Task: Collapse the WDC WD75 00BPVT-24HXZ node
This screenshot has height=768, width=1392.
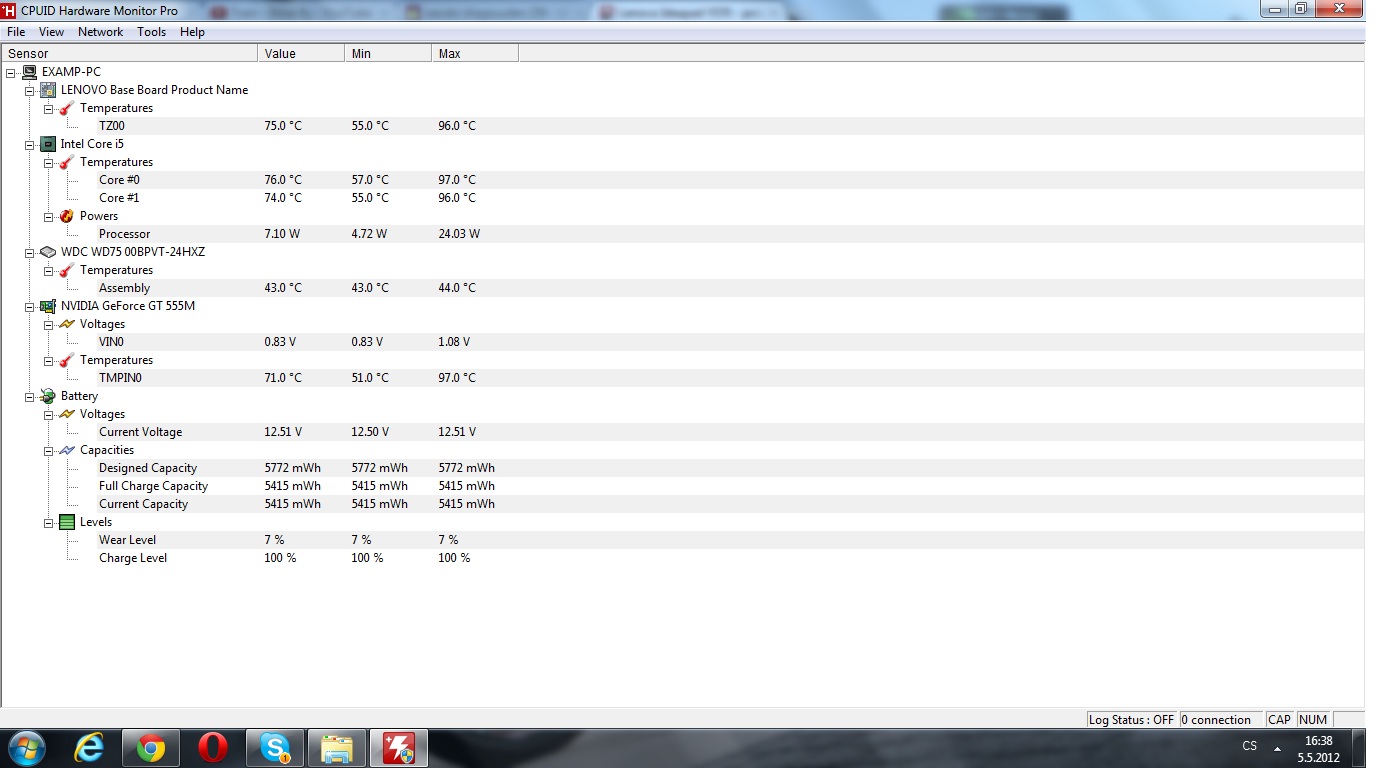Action: tap(29, 252)
